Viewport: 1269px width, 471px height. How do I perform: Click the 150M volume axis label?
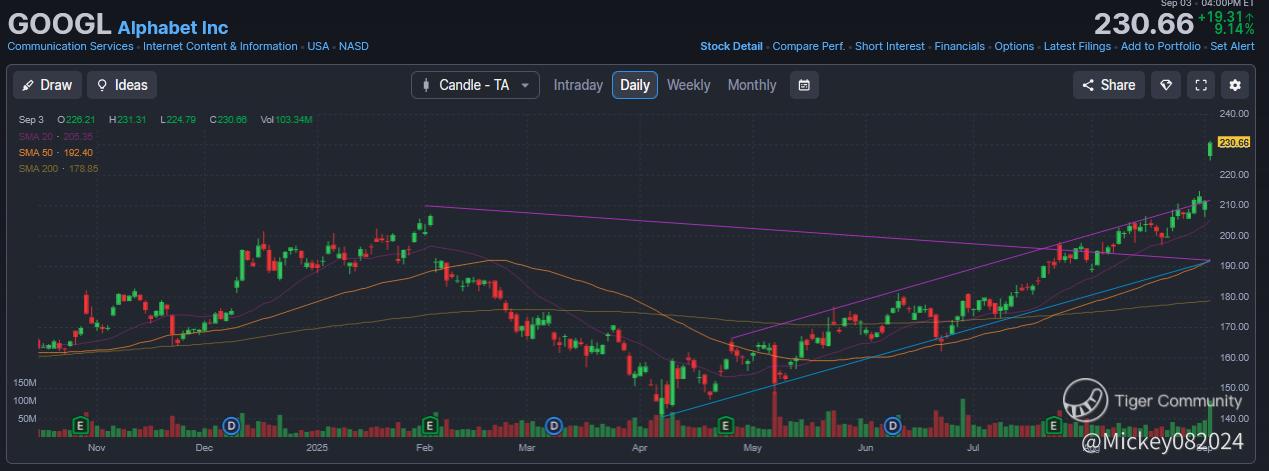[x=25, y=383]
